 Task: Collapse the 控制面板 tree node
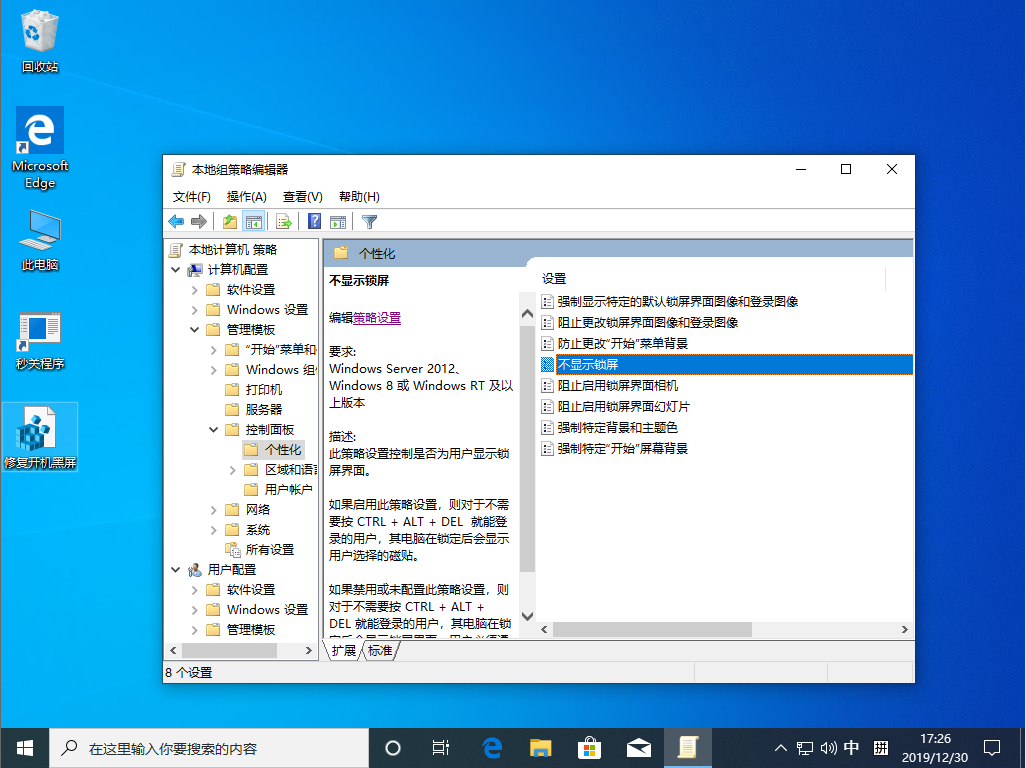coord(212,429)
